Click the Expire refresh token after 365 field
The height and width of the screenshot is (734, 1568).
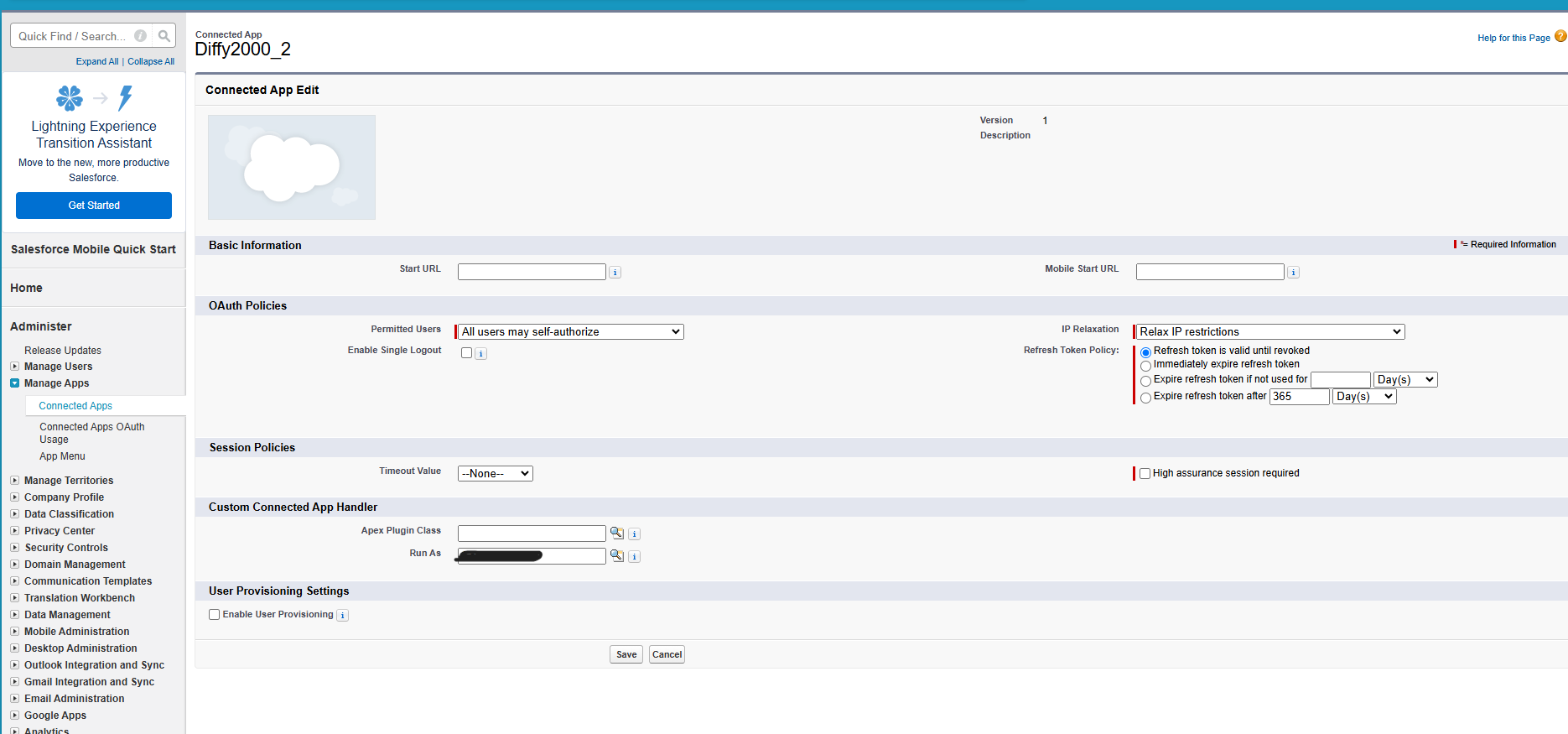[1300, 396]
